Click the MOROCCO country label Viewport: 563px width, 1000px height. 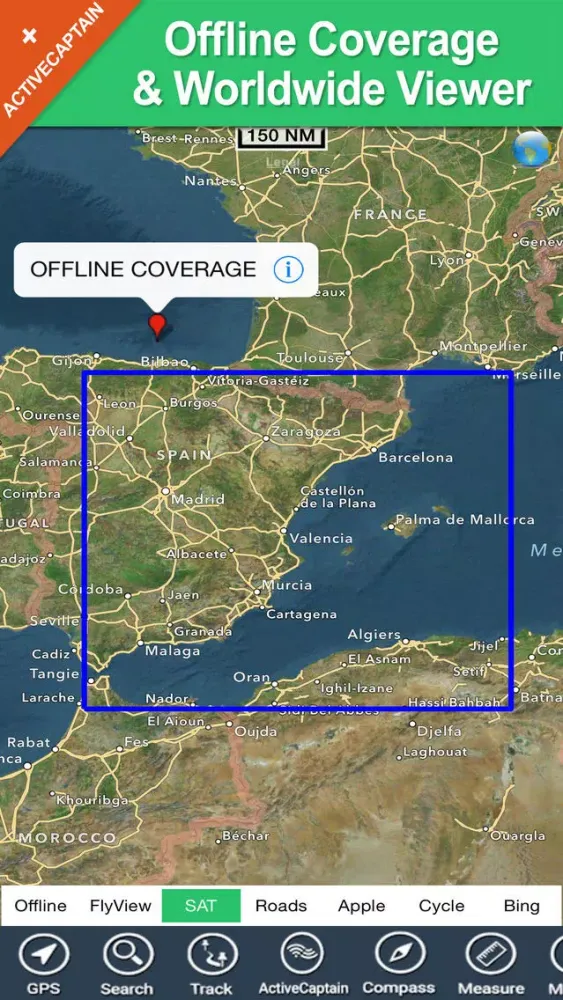(68, 837)
